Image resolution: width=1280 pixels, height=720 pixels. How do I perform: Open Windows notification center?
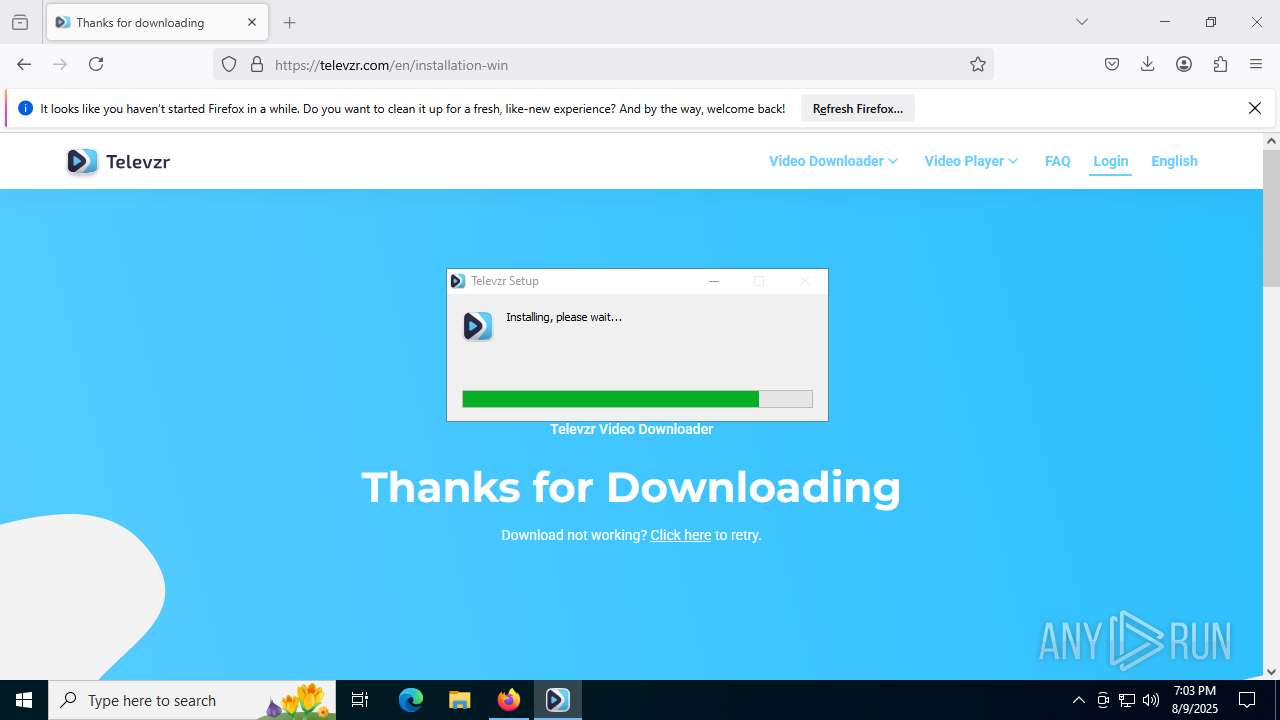[1247, 700]
